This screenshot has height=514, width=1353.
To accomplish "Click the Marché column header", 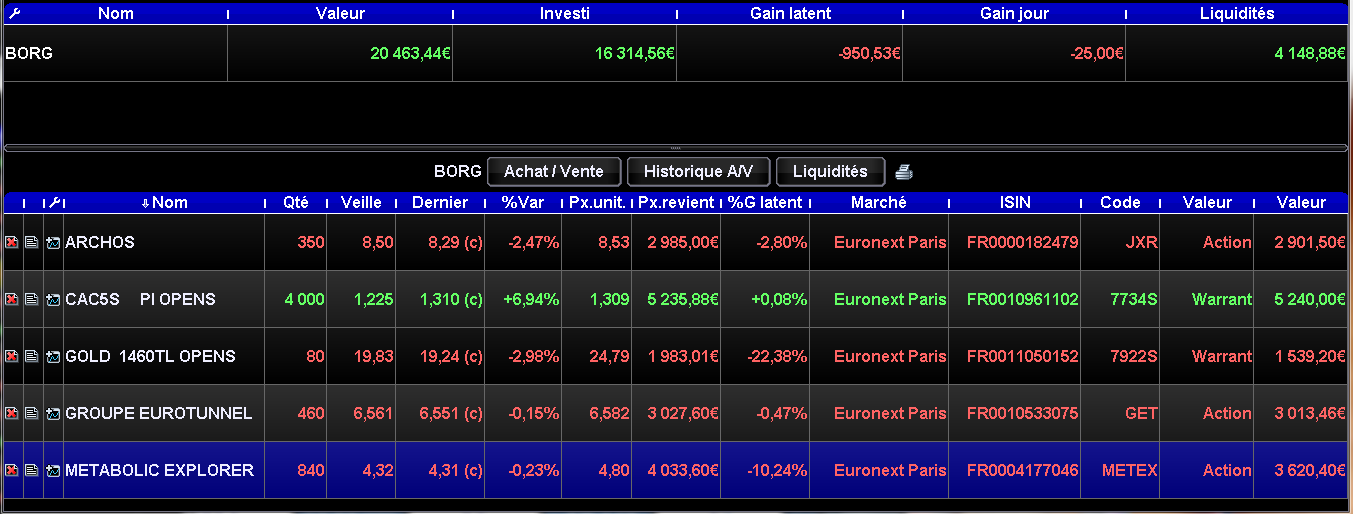I will tap(879, 202).
